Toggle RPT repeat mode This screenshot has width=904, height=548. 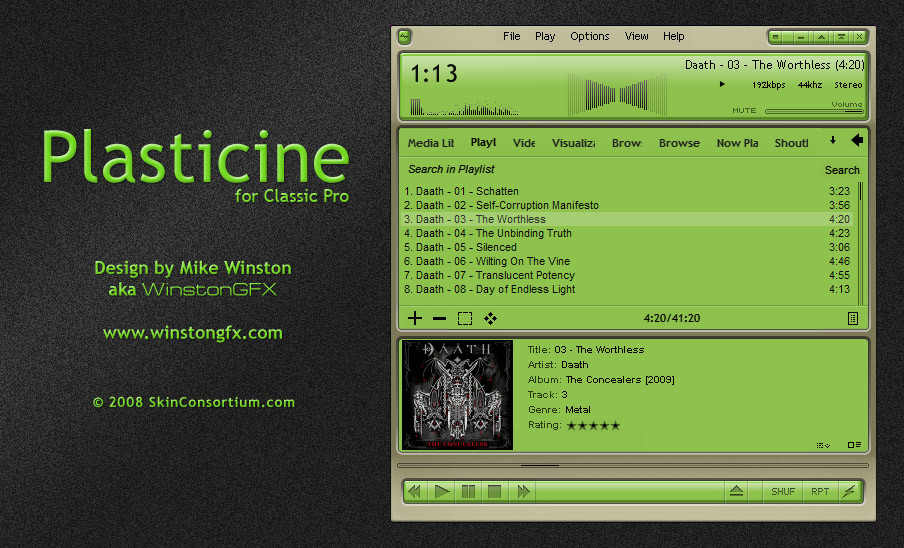(x=820, y=492)
